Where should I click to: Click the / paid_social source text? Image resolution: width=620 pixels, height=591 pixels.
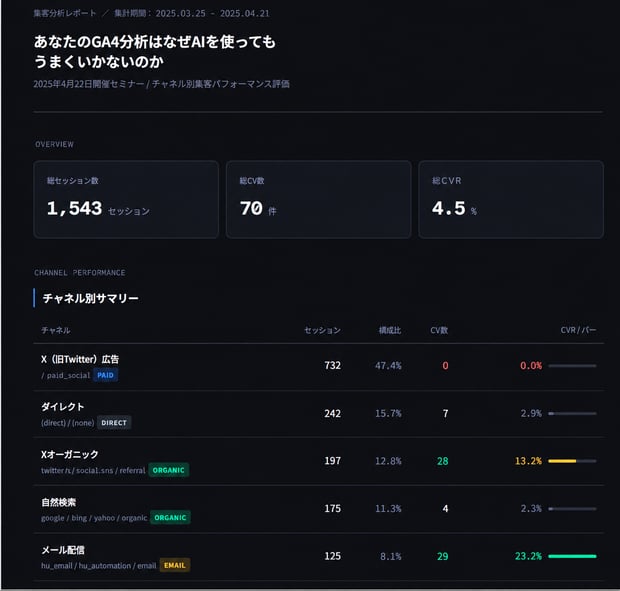(x=66, y=376)
